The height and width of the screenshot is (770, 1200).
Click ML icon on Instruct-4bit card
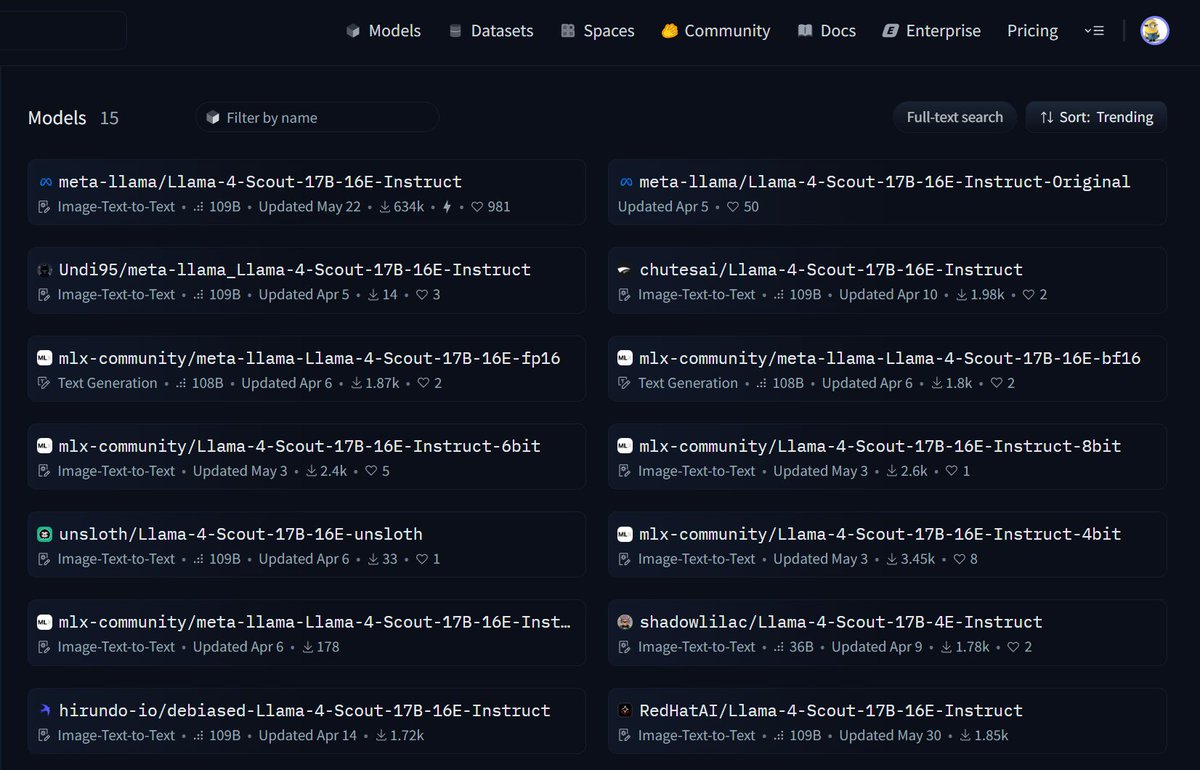point(625,534)
